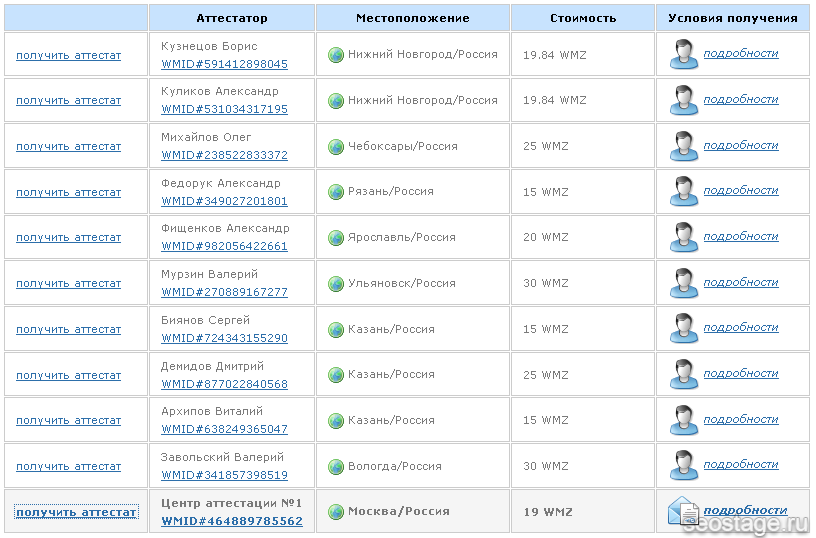Image resolution: width=816 pixels, height=538 pixels.
Task: Open подробности for Архипов Виталий
Action: (x=741, y=419)
